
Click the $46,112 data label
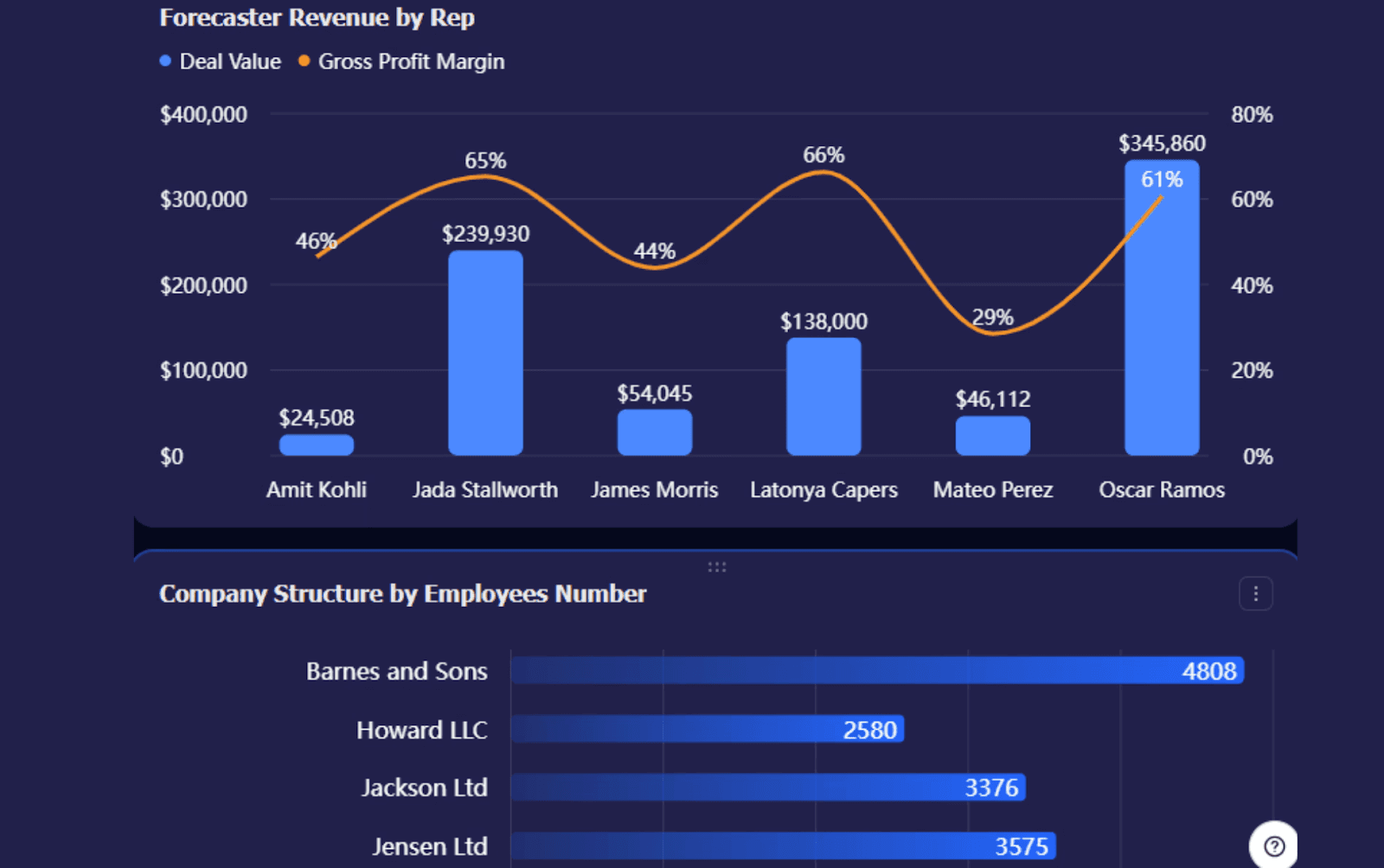[993, 399]
